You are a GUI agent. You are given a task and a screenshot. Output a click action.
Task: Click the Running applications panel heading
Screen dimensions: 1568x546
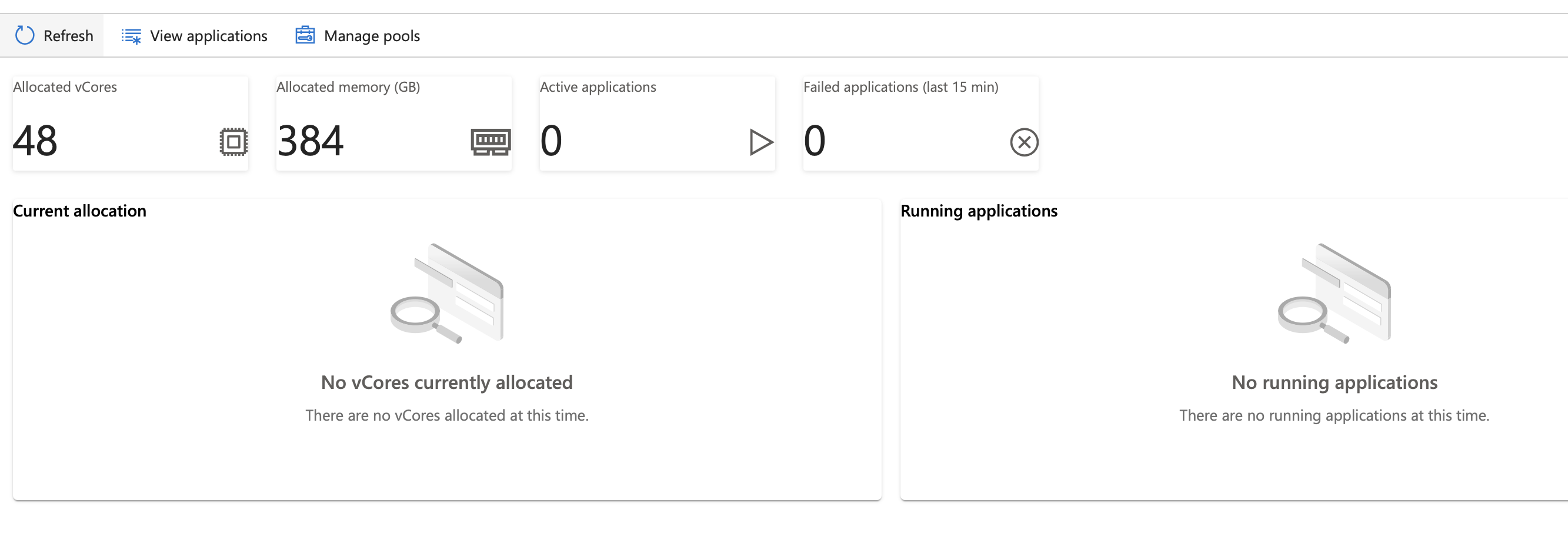pyautogui.click(x=979, y=211)
